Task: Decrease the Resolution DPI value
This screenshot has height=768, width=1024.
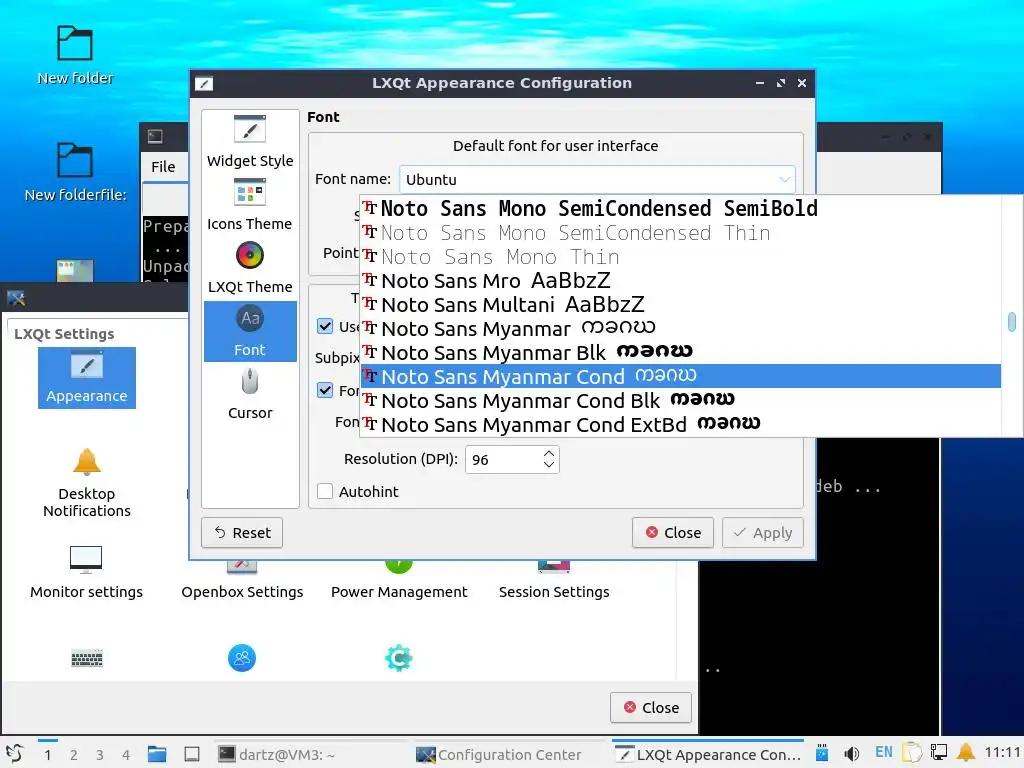Action: 549,465
